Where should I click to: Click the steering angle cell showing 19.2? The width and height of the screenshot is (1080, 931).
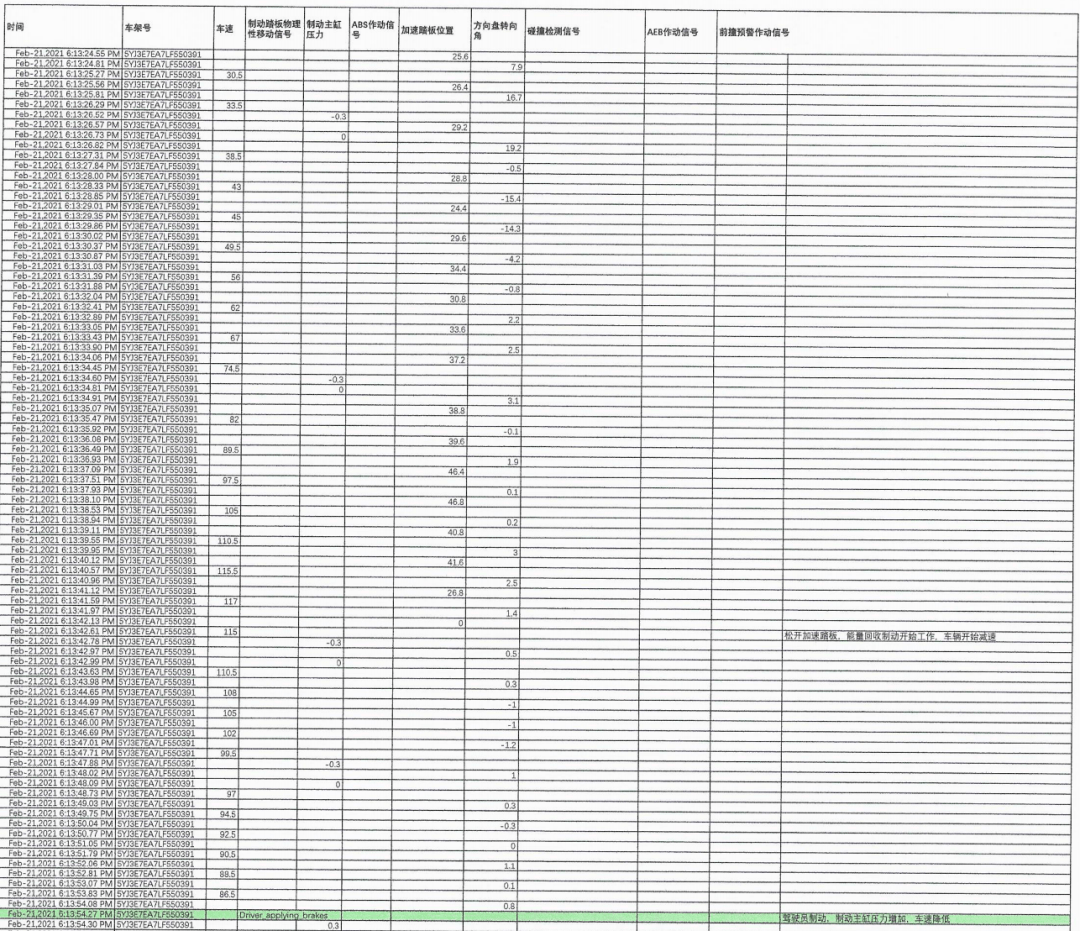[508, 148]
